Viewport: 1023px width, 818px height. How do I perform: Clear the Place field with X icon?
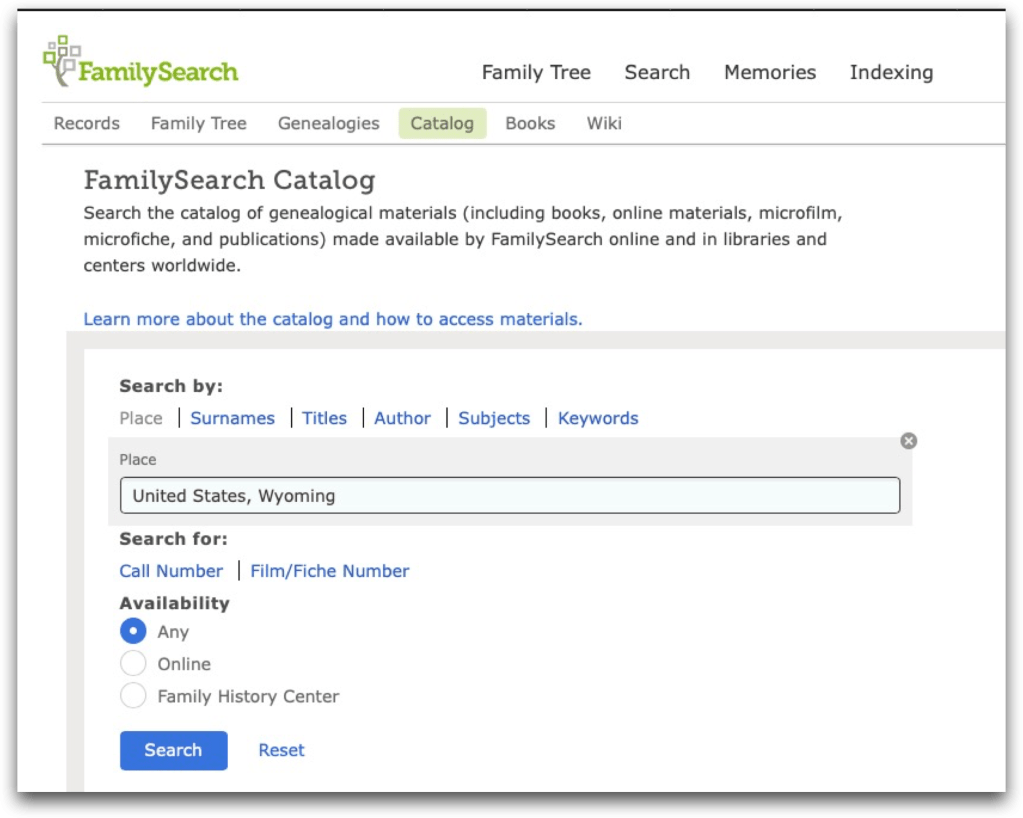908,441
